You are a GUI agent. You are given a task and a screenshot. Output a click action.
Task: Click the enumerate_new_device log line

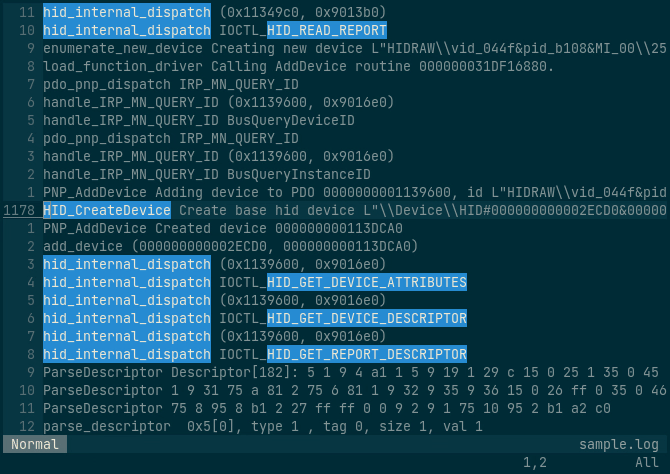tap(355, 48)
